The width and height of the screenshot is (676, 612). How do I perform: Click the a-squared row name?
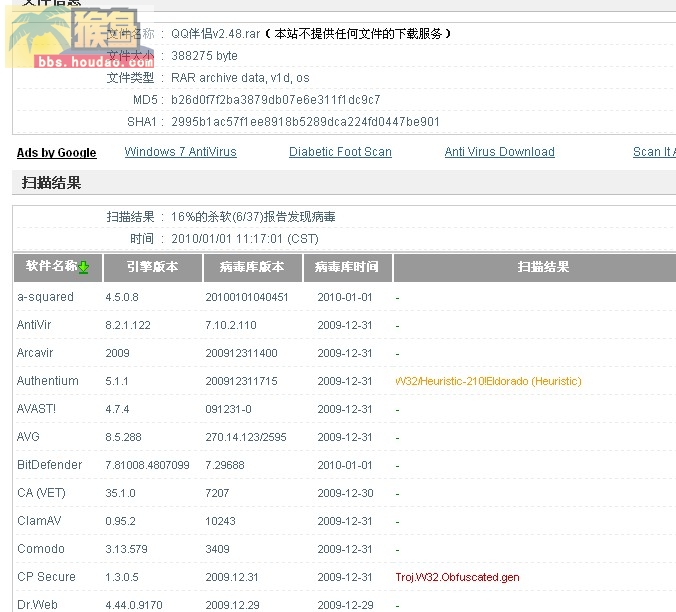pos(45,297)
